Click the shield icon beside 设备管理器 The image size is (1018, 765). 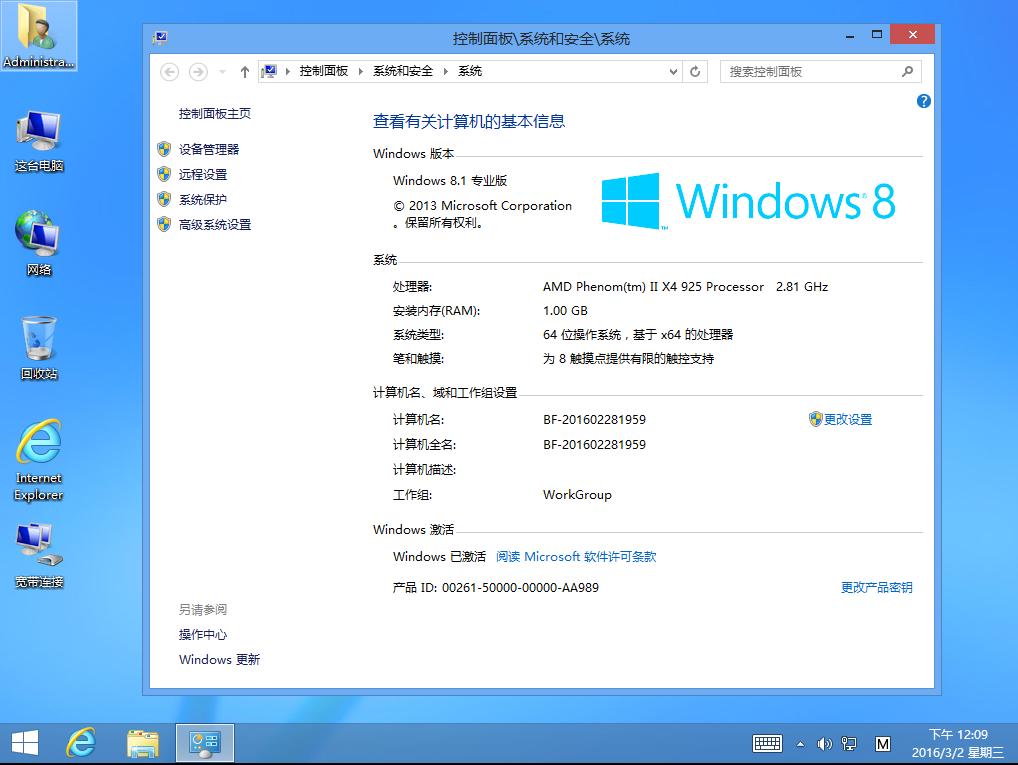[164, 149]
